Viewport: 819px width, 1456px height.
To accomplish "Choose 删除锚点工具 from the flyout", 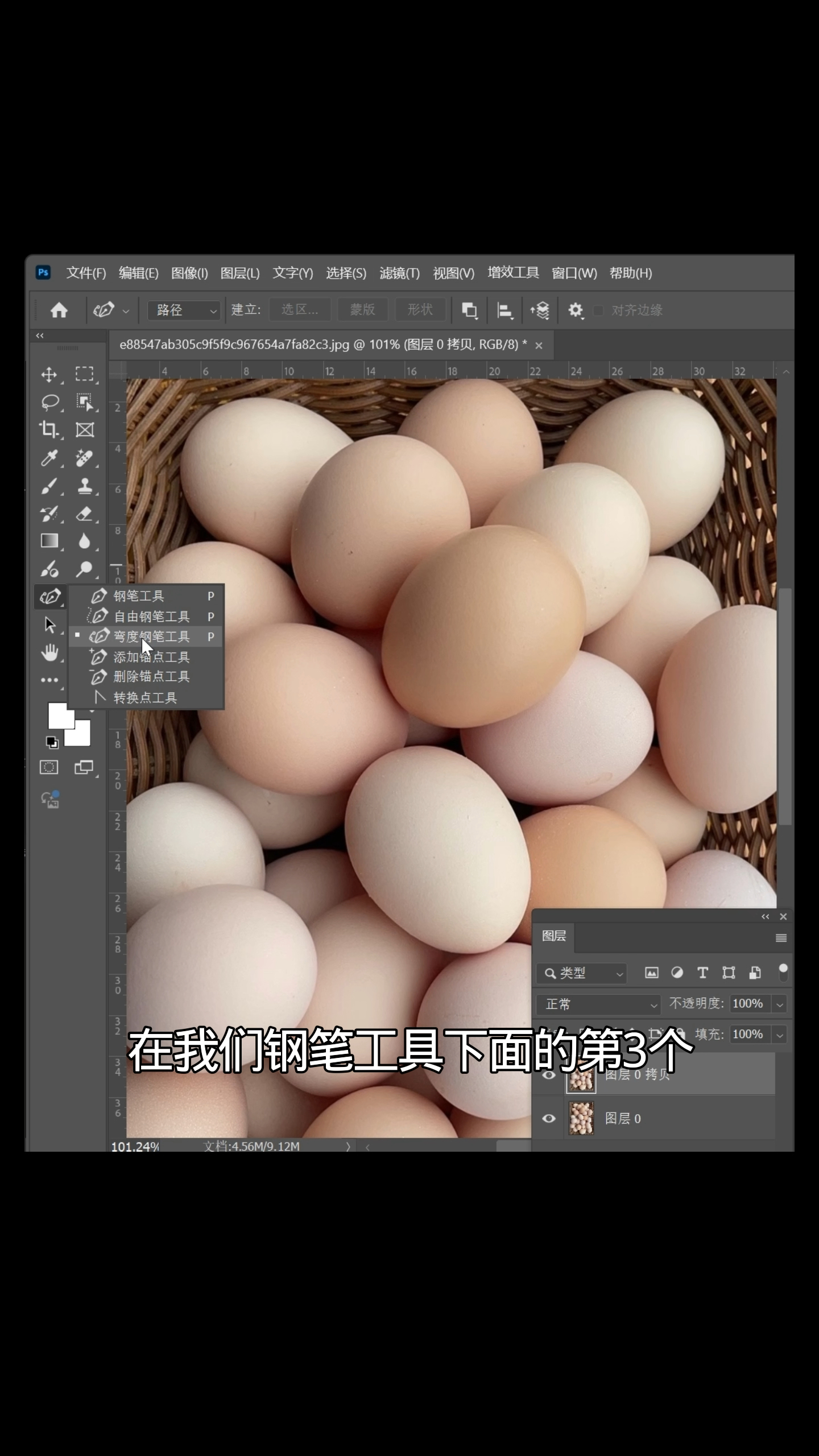I will [147, 677].
